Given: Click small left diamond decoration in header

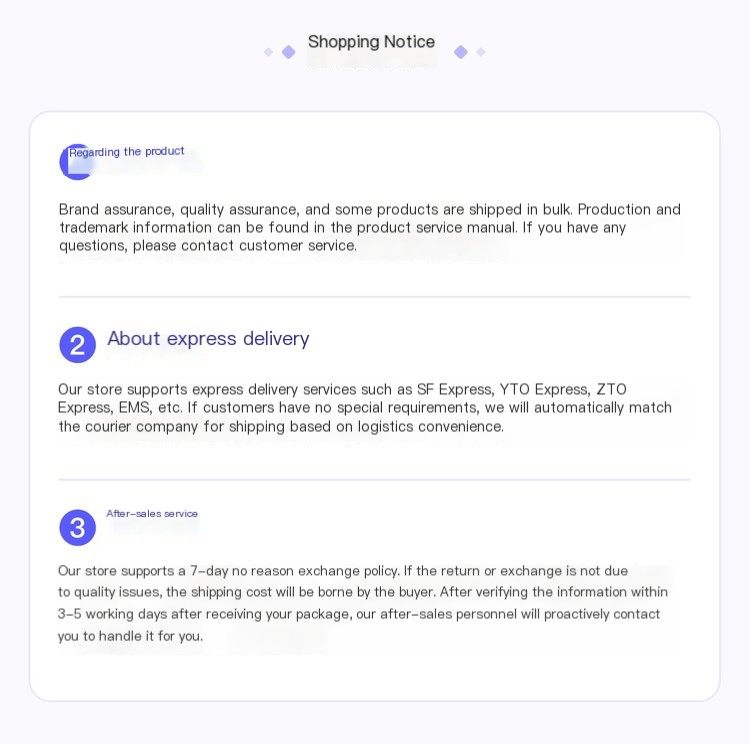Looking at the screenshot, I should (269, 52).
